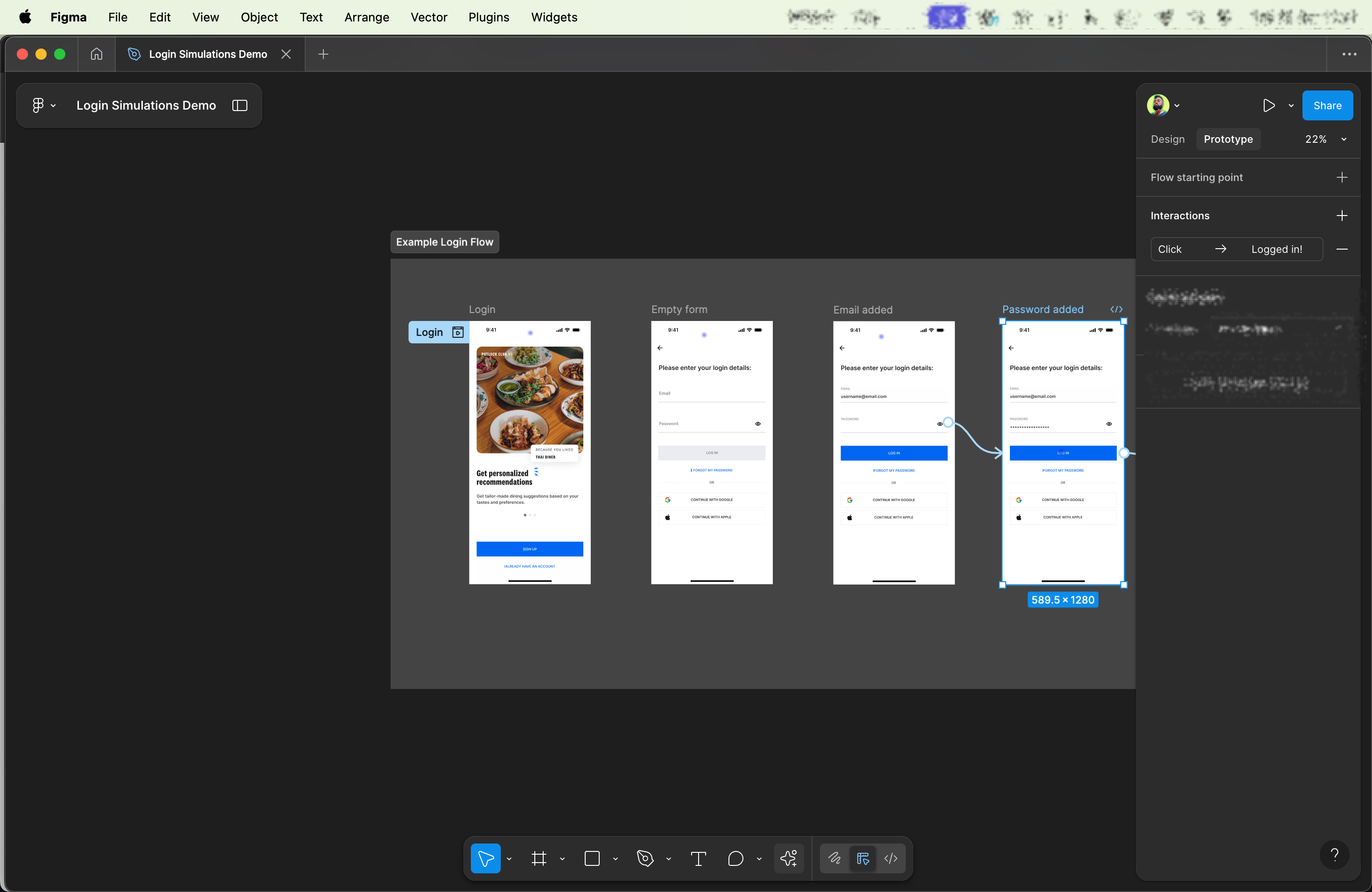The width and height of the screenshot is (1372, 892).
Task: Switch to Dev Mode in toolbar
Action: pyautogui.click(x=891, y=858)
